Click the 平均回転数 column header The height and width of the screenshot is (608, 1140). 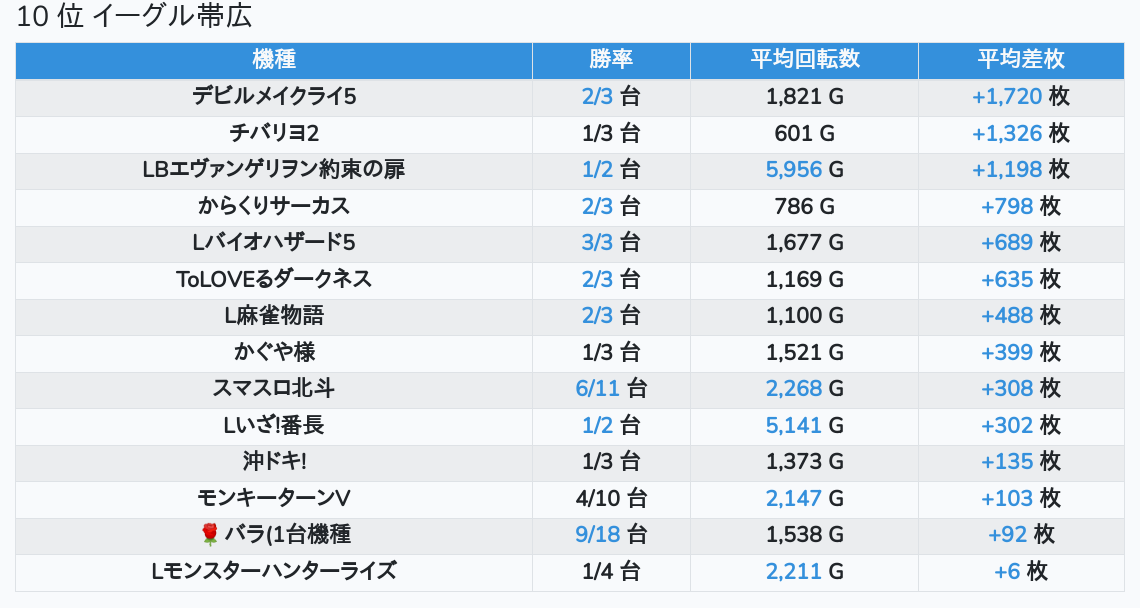tap(804, 60)
